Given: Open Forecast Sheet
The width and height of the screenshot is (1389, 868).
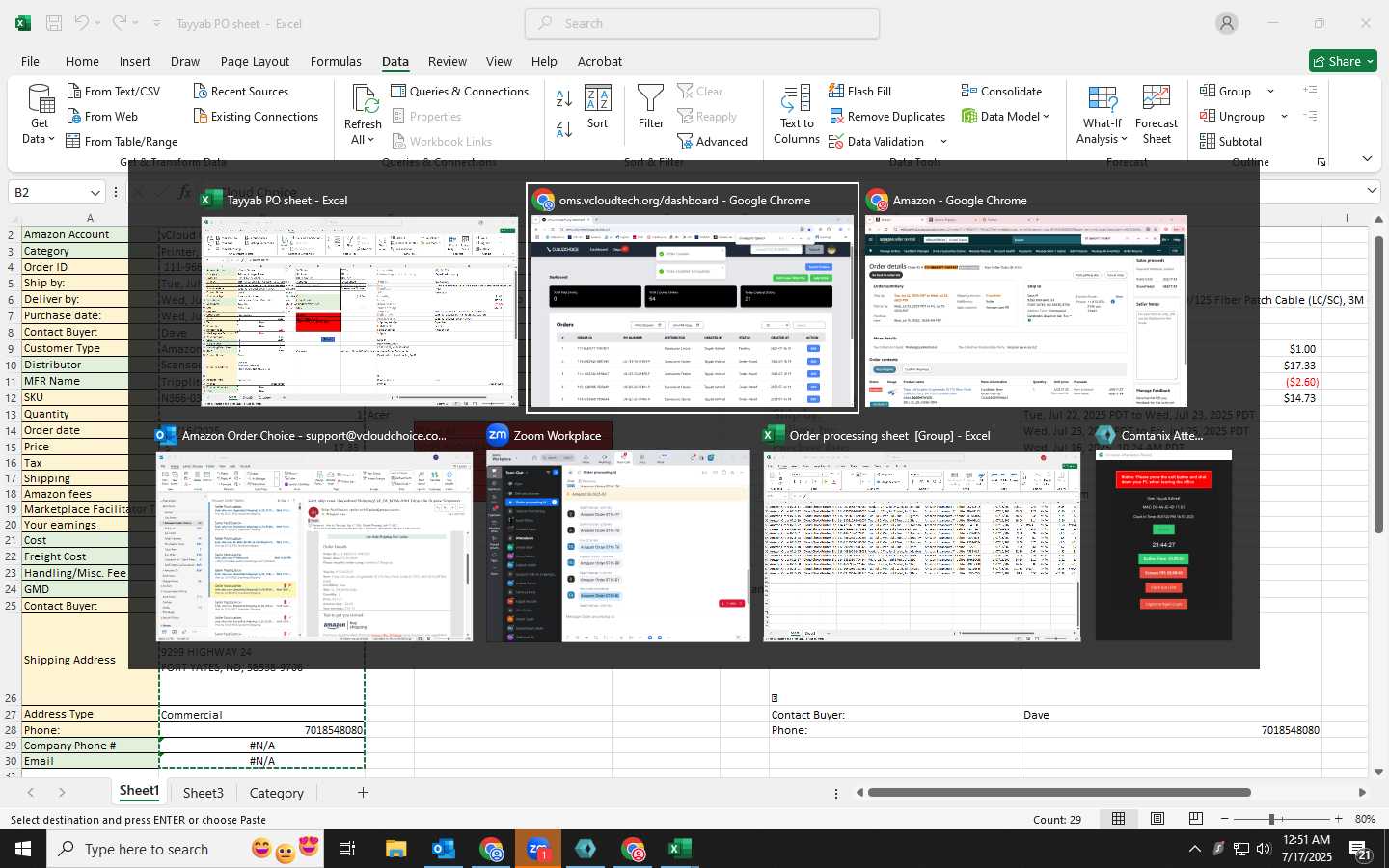Looking at the screenshot, I should pyautogui.click(x=1157, y=115).
